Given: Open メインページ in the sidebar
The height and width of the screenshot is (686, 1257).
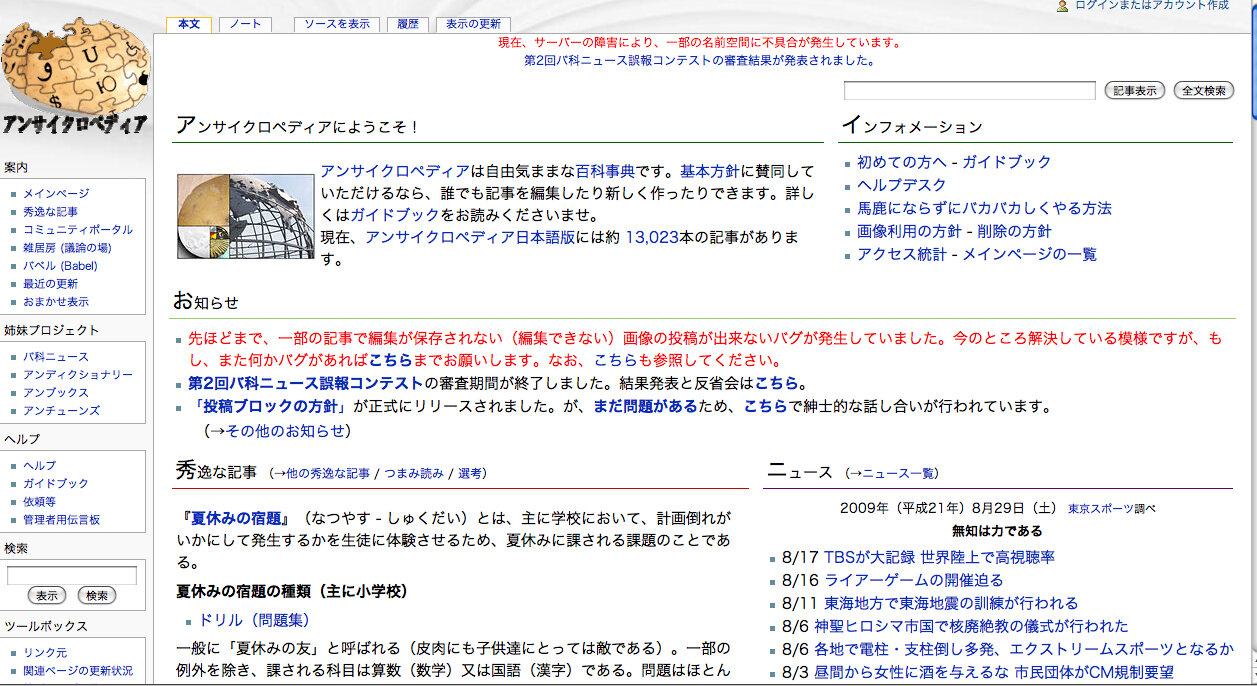Looking at the screenshot, I should (x=56, y=193).
